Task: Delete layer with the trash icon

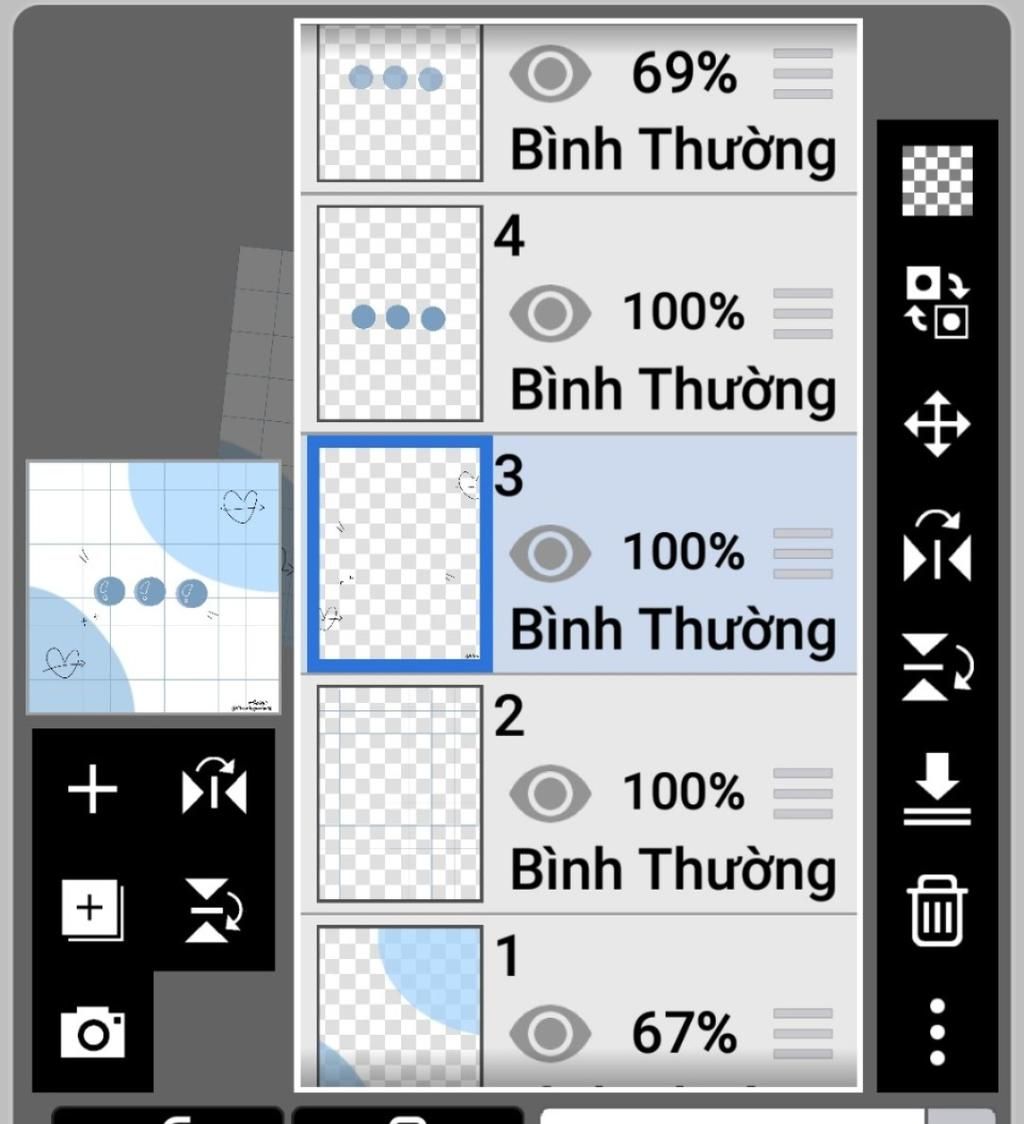Action: click(937, 910)
